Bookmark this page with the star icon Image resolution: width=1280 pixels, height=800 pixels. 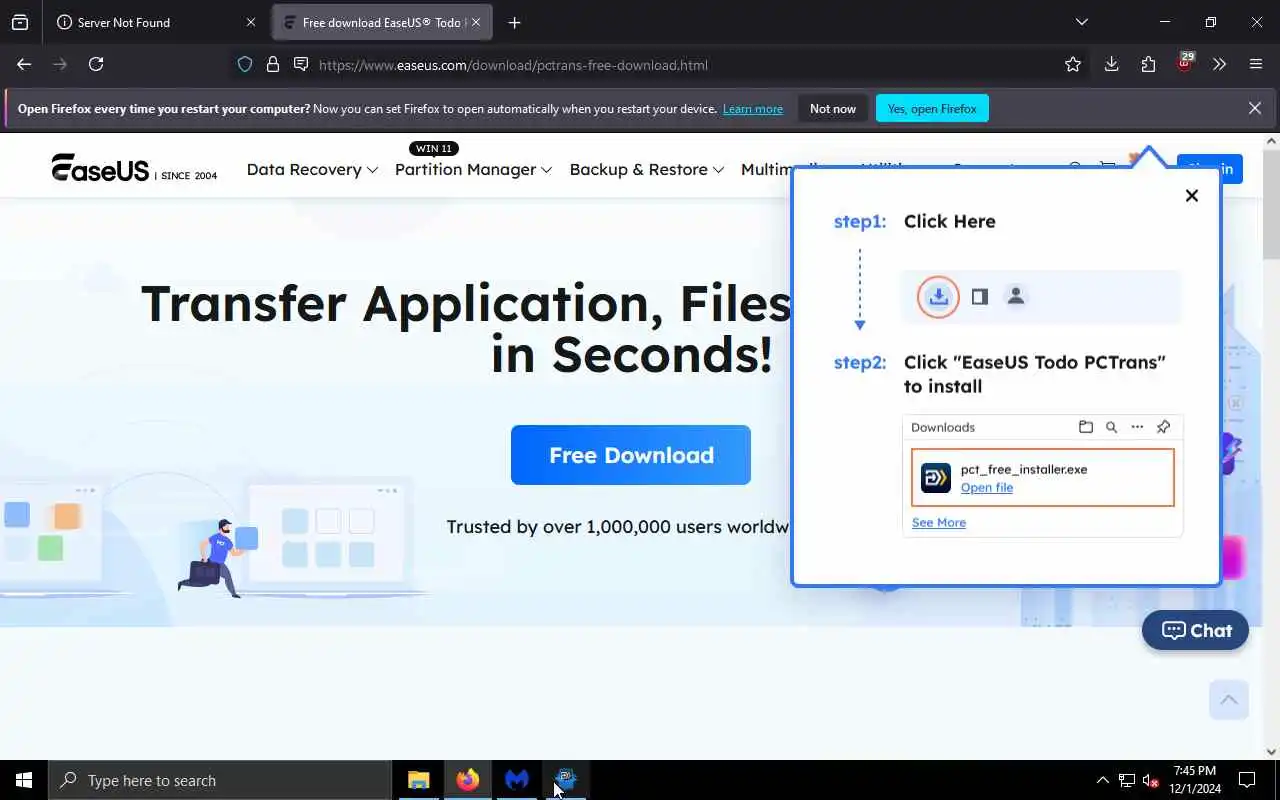[x=1073, y=64]
